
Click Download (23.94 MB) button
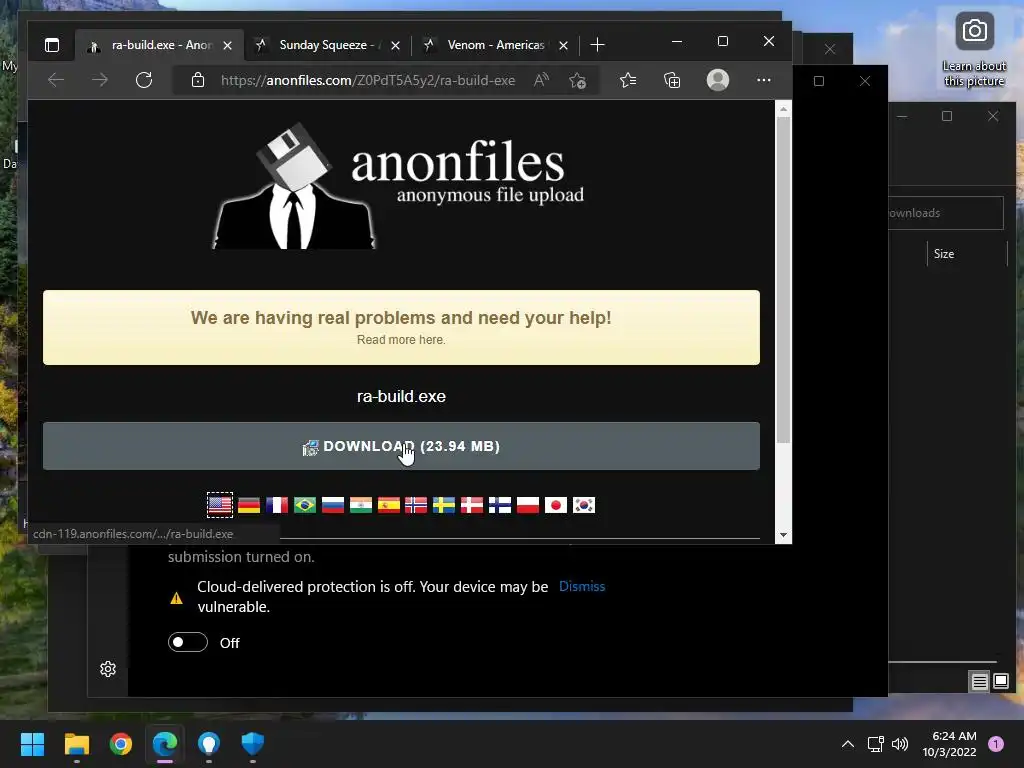pyautogui.click(x=401, y=446)
